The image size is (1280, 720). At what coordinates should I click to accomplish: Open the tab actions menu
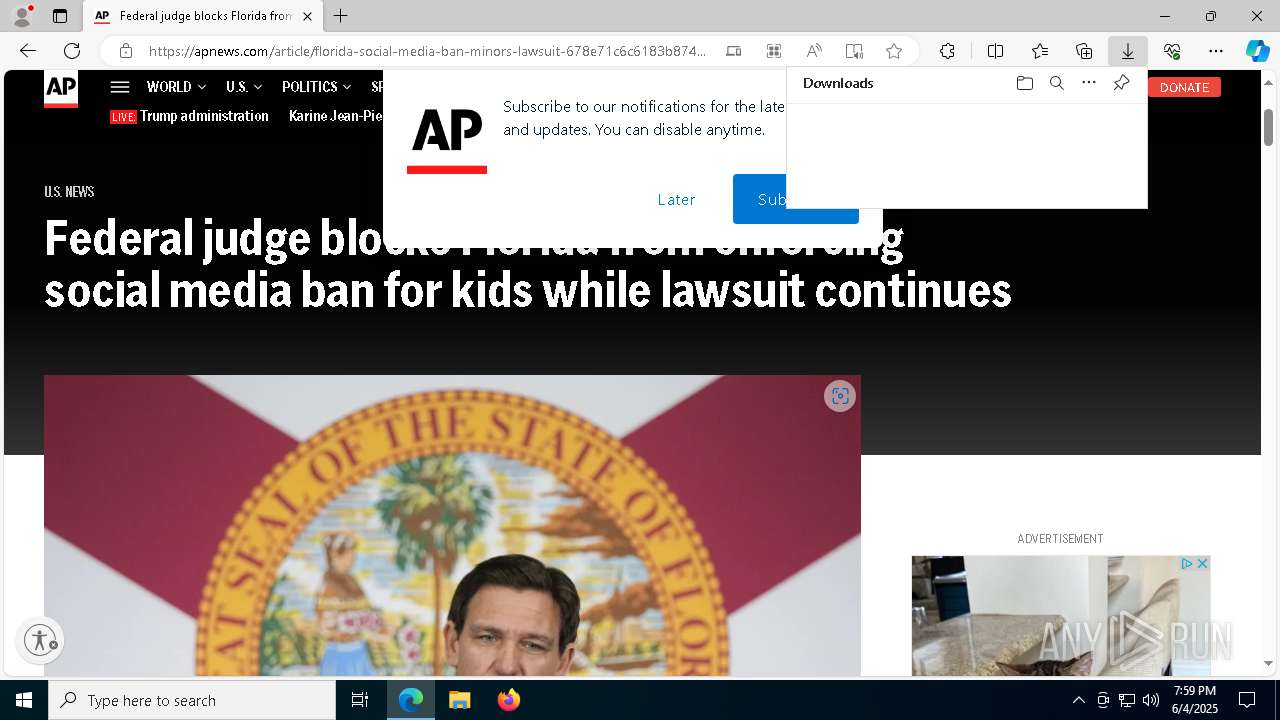tap(60, 16)
